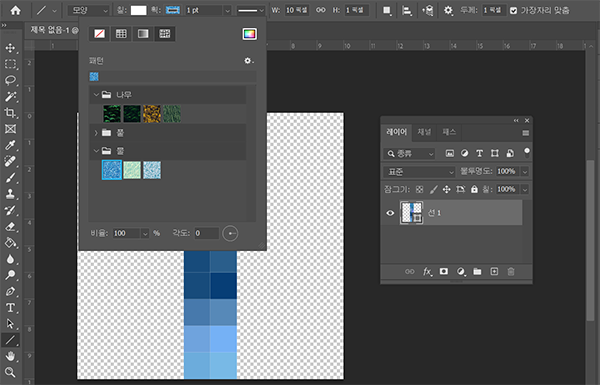Toggle the 가장자리 맞춤 checkbox

pyautogui.click(x=514, y=11)
